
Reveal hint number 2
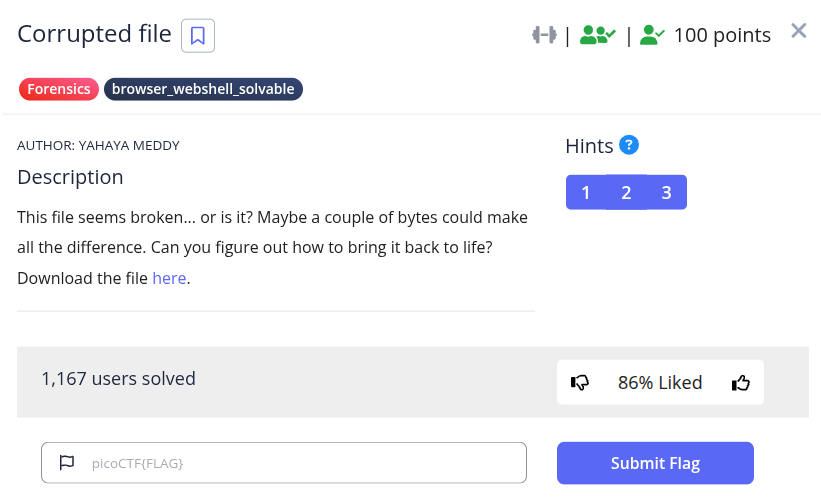(x=626, y=193)
